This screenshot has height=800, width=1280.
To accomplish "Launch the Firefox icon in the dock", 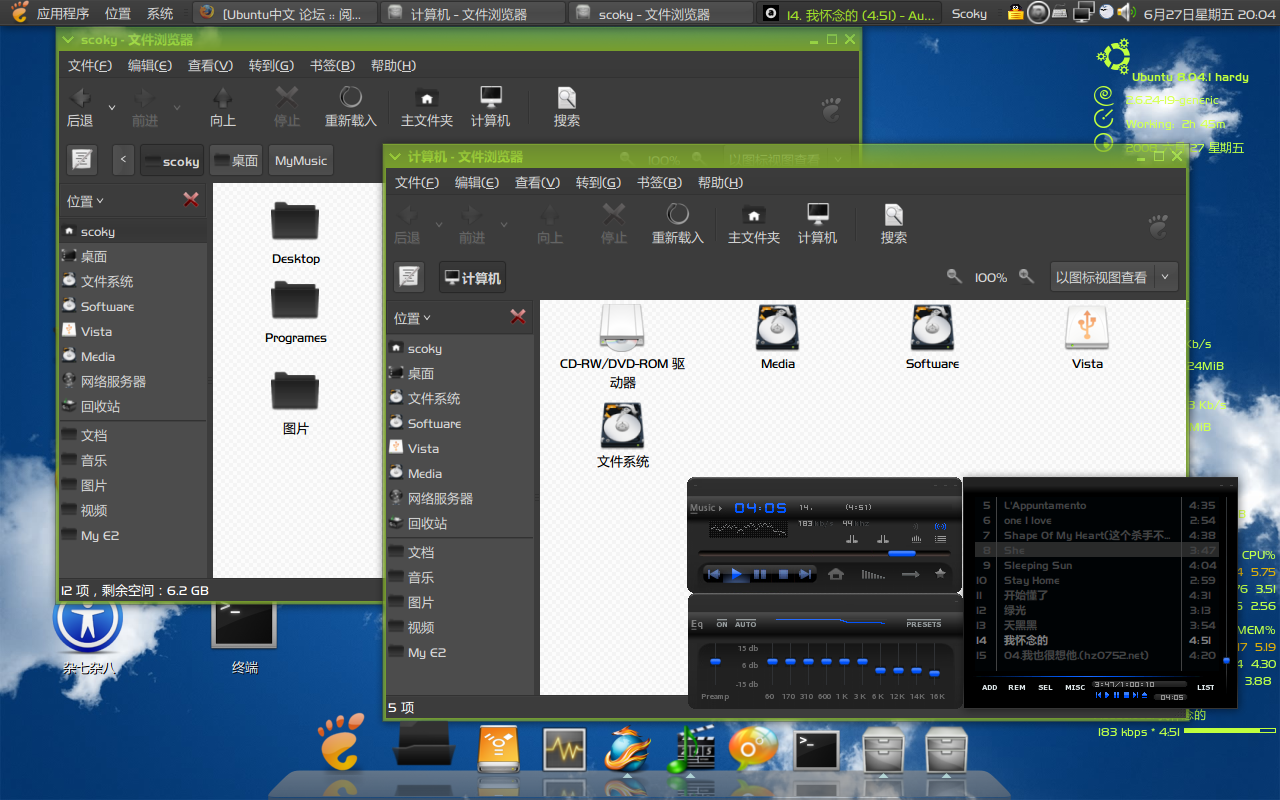I will 628,750.
